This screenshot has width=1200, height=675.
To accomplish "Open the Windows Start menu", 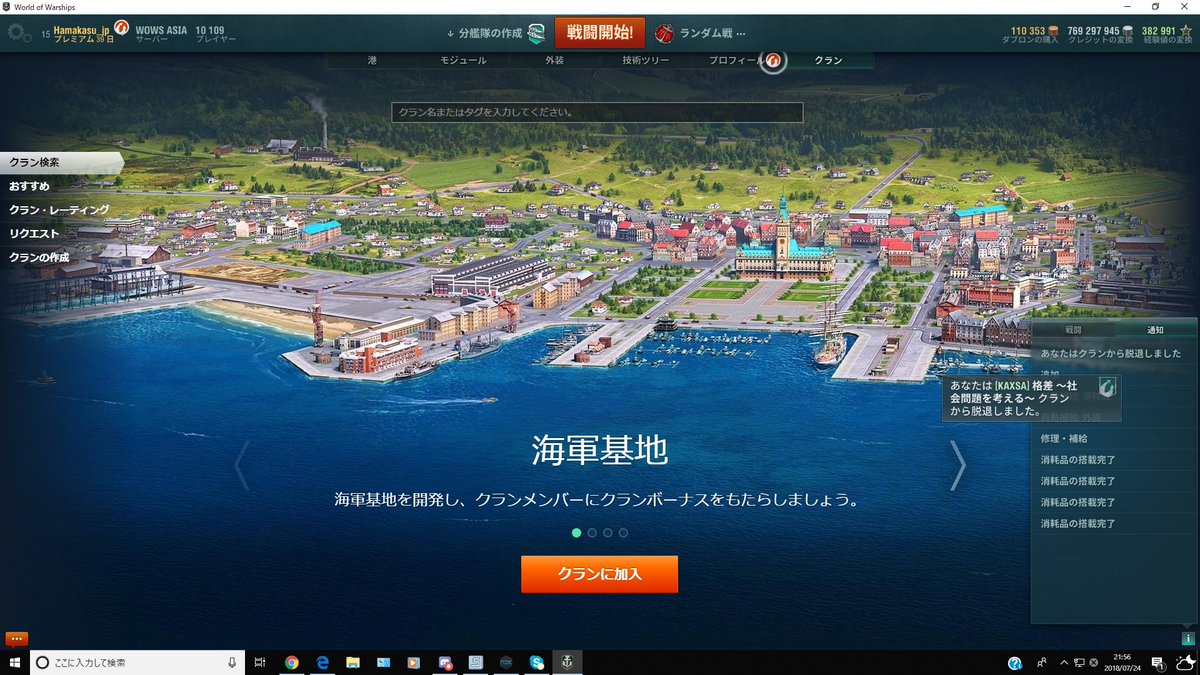I will [15, 662].
